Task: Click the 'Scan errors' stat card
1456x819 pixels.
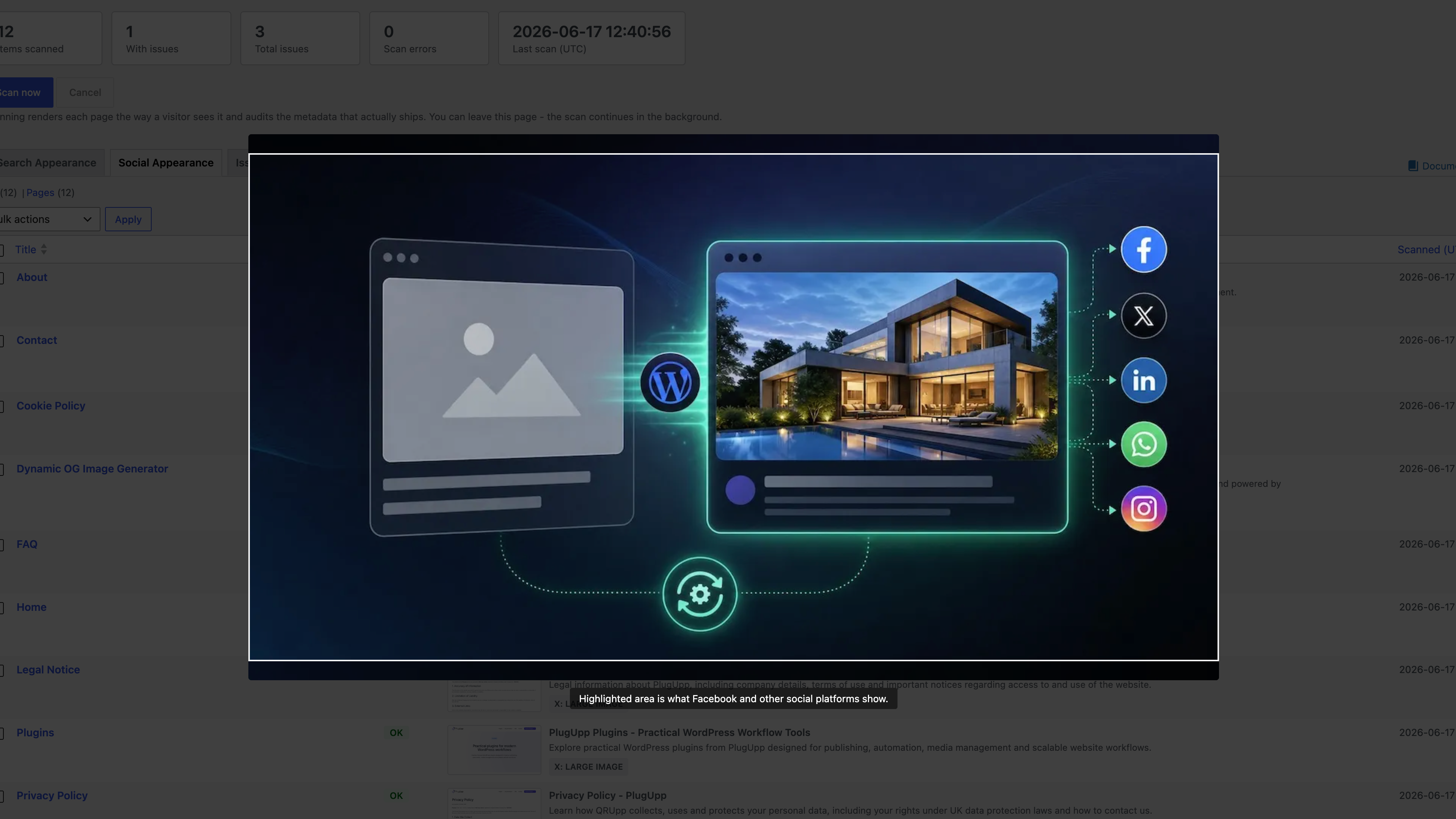Action: pos(429,38)
